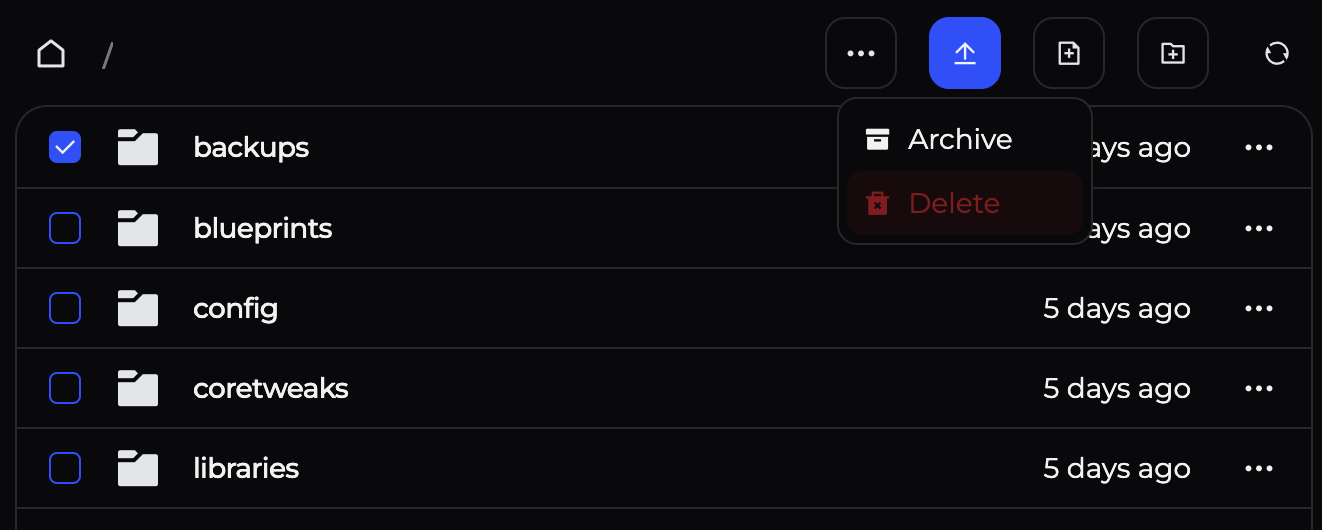
Task: Click the upload file button
Action: point(964,53)
